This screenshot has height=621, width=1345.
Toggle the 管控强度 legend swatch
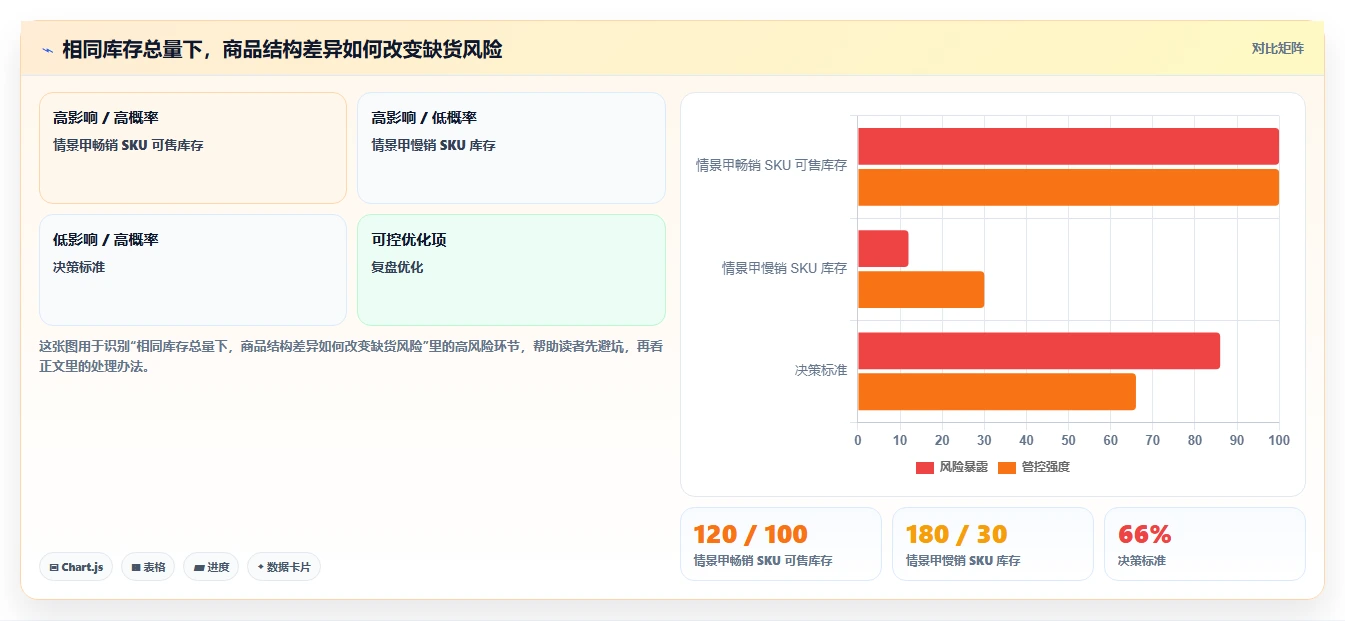click(x=1007, y=467)
